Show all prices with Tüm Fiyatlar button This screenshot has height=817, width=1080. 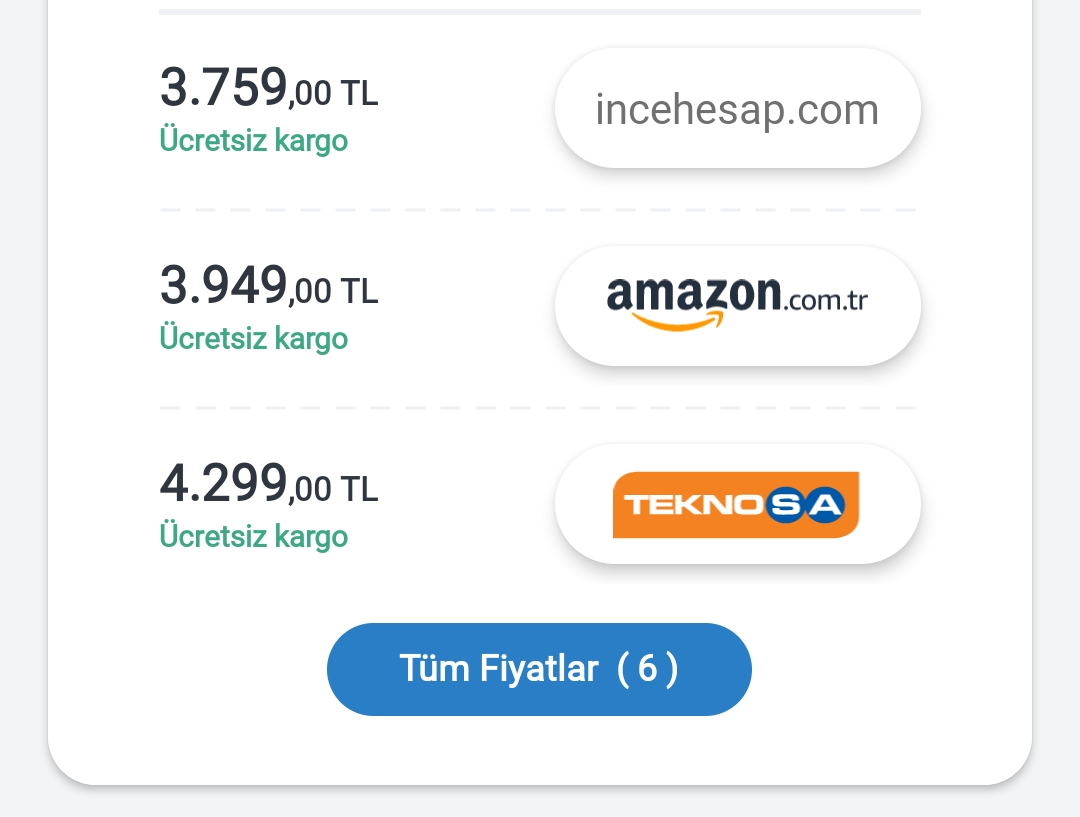(x=539, y=669)
